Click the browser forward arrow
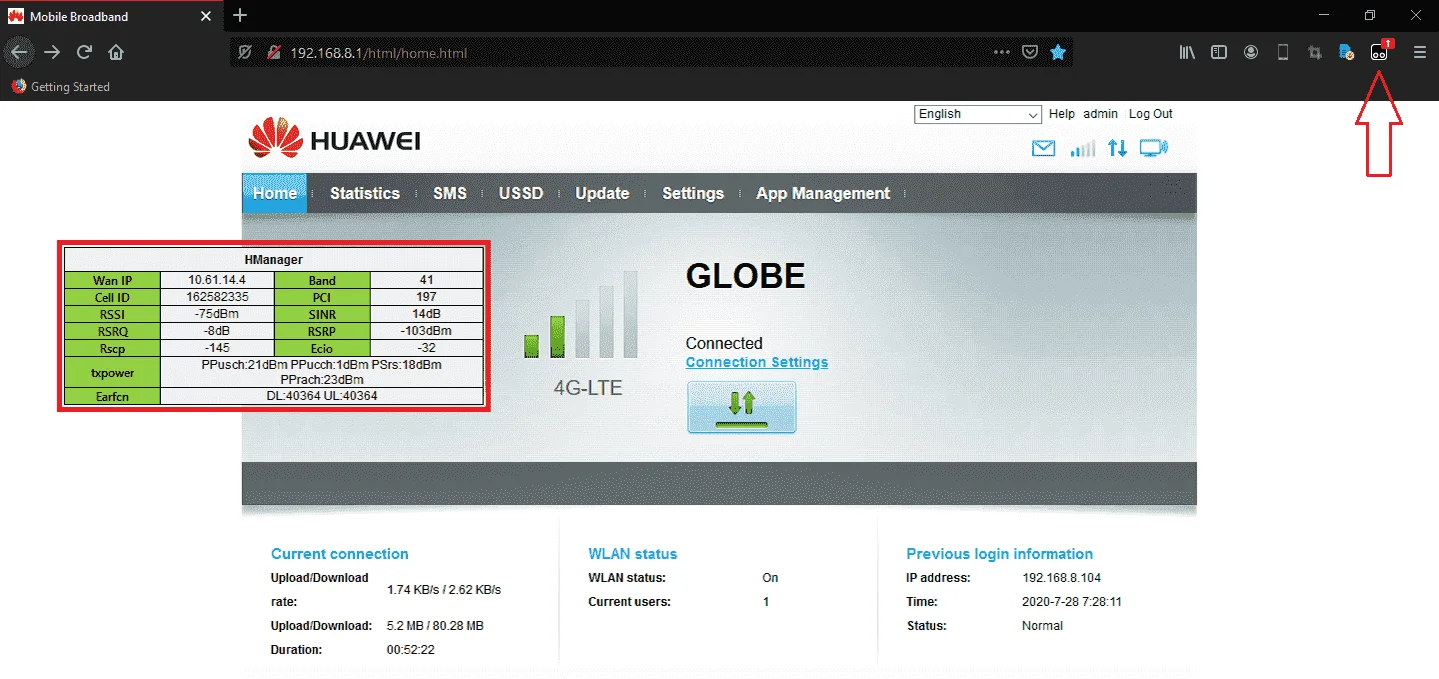1439x679 pixels. [x=52, y=52]
